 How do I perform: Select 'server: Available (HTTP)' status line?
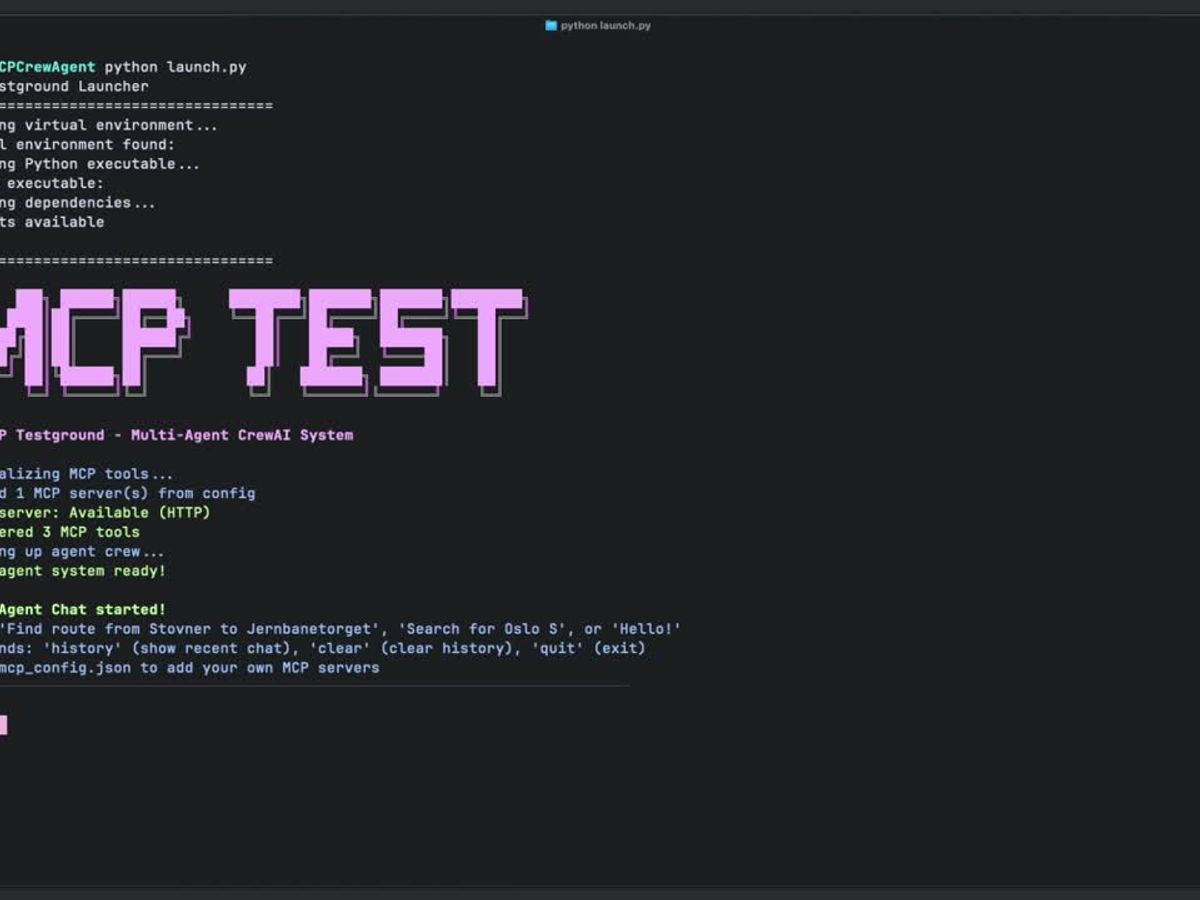(x=105, y=512)
